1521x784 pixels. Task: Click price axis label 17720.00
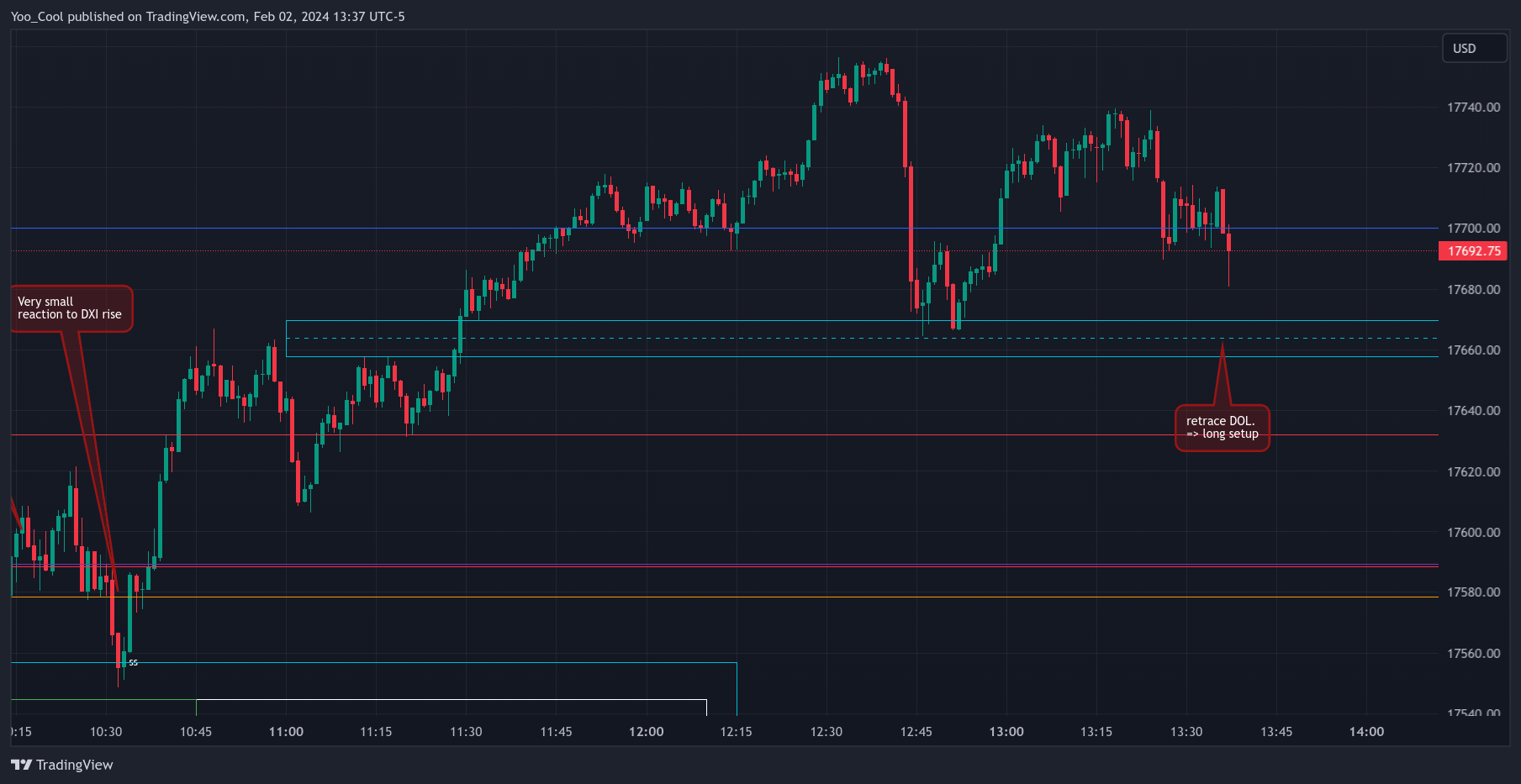pos(1473,168)
